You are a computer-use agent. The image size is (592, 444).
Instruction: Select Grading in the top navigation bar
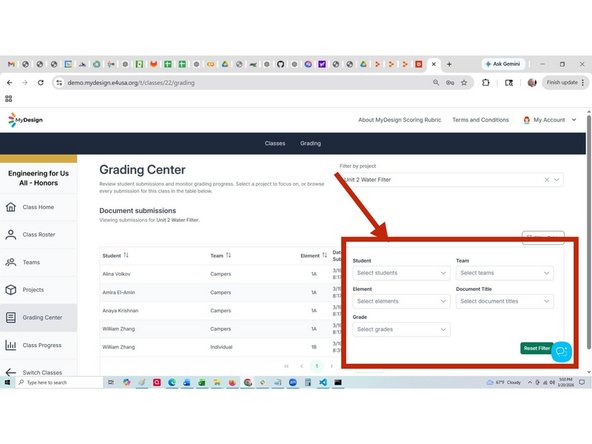310,143
